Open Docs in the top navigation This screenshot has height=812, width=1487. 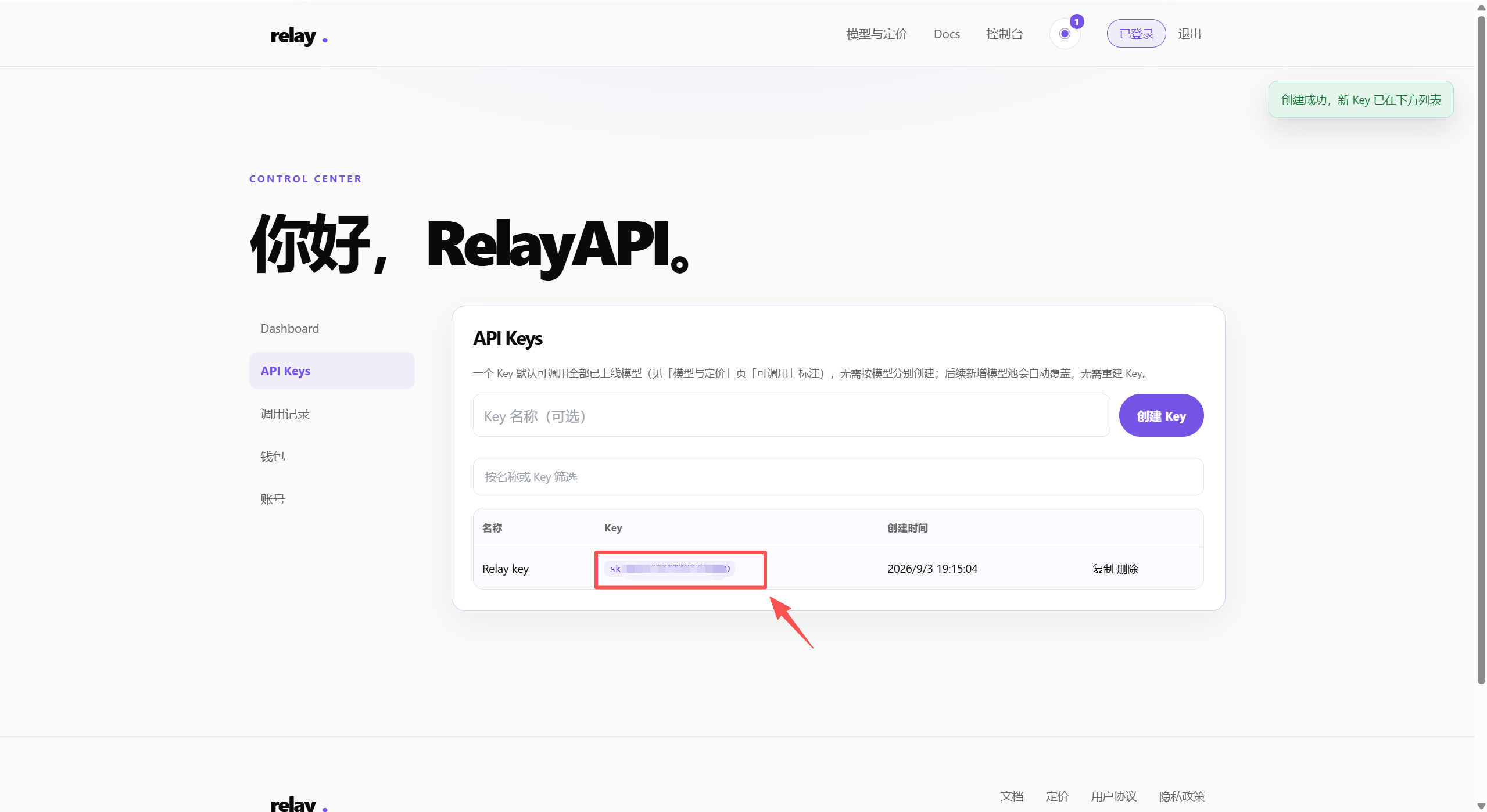point(946,34)
